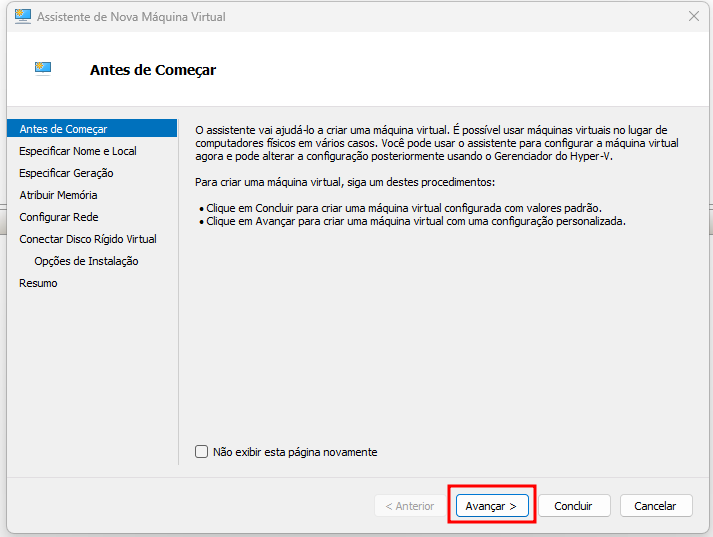Viewport: 713px width, 537px height.
Task: Click Concluir to finish the wizard
Action: (x=574, y=506)
